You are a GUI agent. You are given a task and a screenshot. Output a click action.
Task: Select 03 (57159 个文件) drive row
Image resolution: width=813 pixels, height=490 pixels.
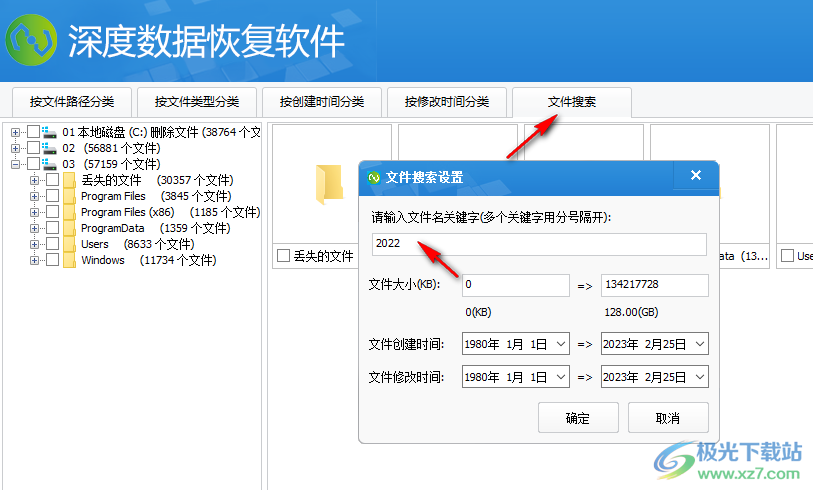click(111, 164)
